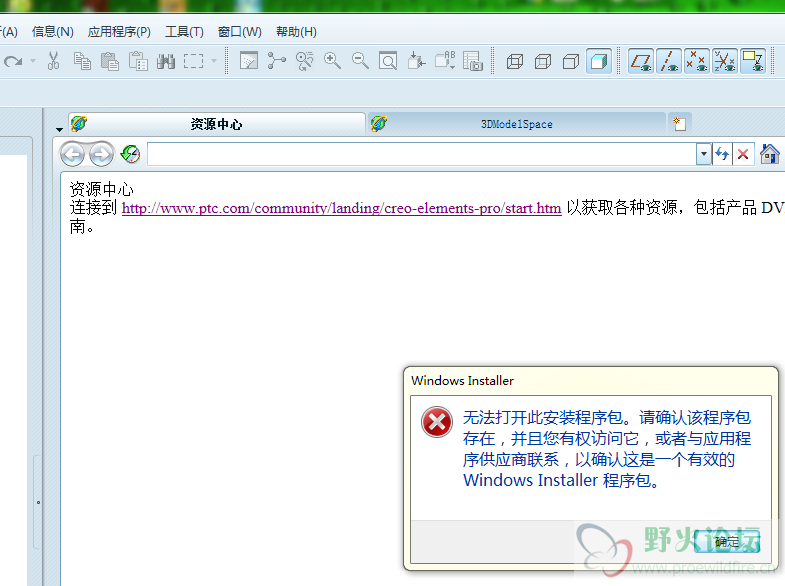Go forward in embedded browser
Image resolution: width=785 pixels, height=586 pixels.
coord(102,155)
